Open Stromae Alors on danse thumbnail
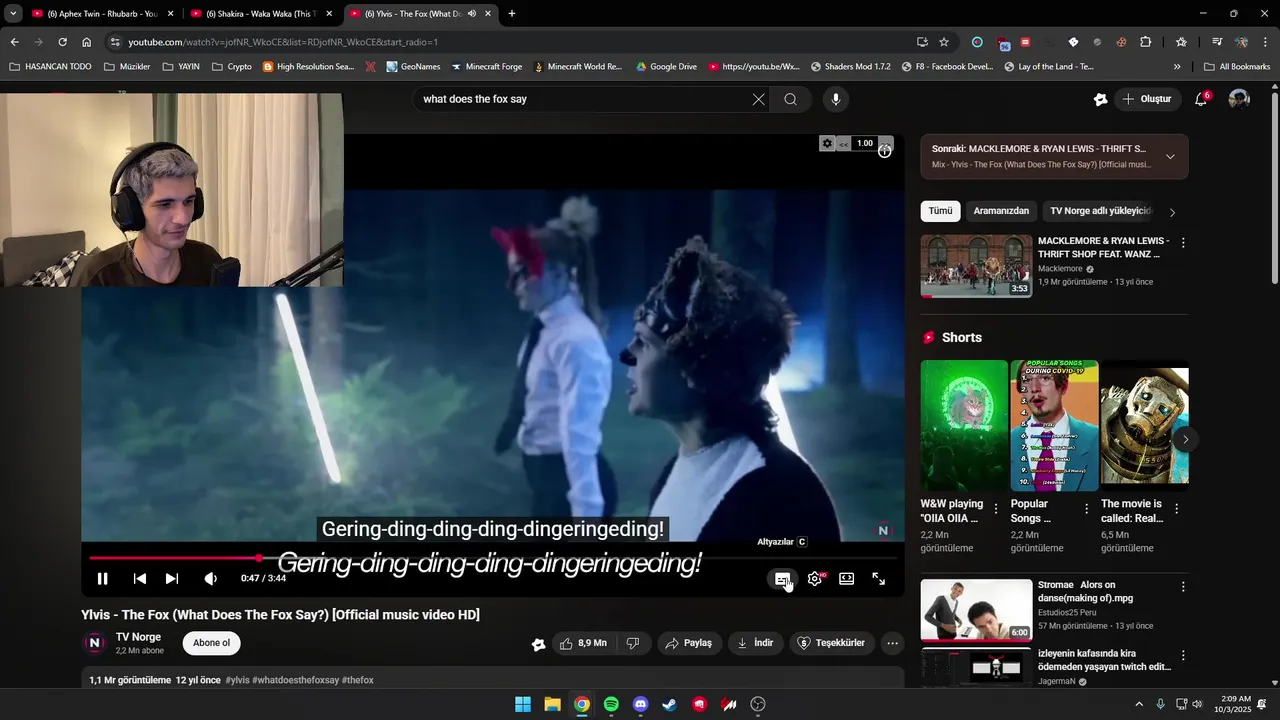The height and width of the screenshot is (720, 1280). (976, 610)
